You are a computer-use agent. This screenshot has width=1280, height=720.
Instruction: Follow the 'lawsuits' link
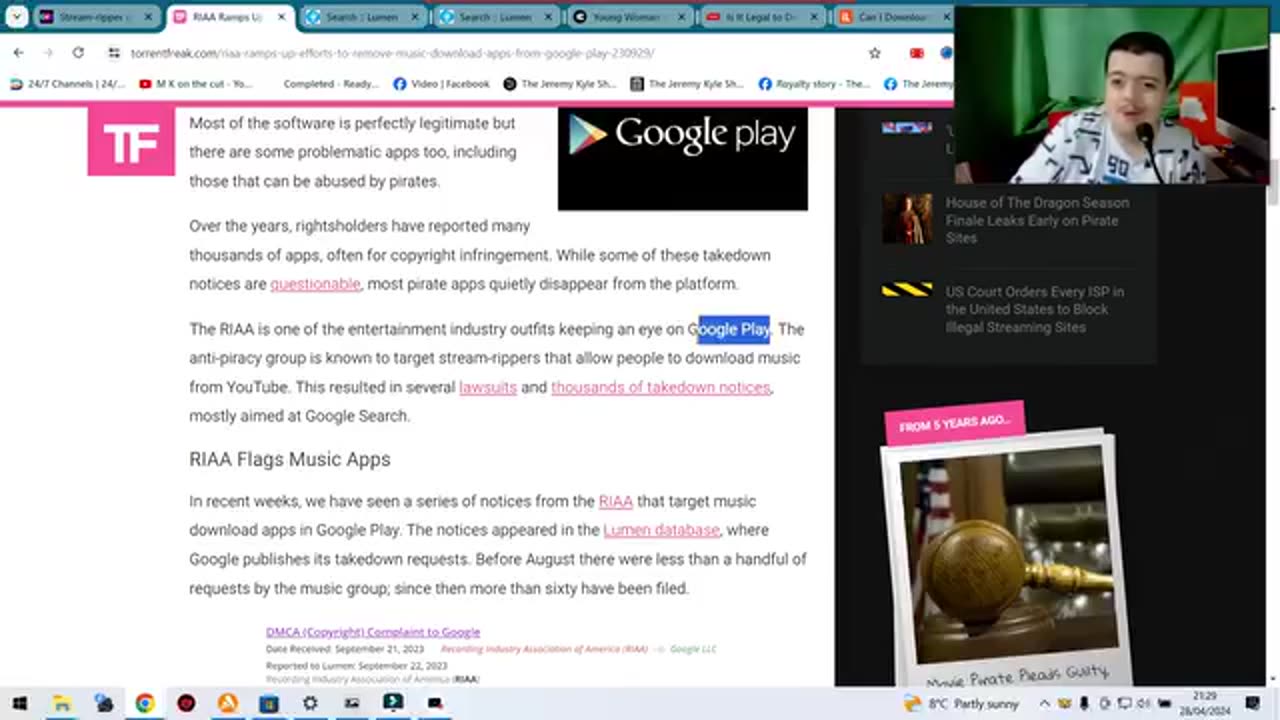tap(488, 387)
